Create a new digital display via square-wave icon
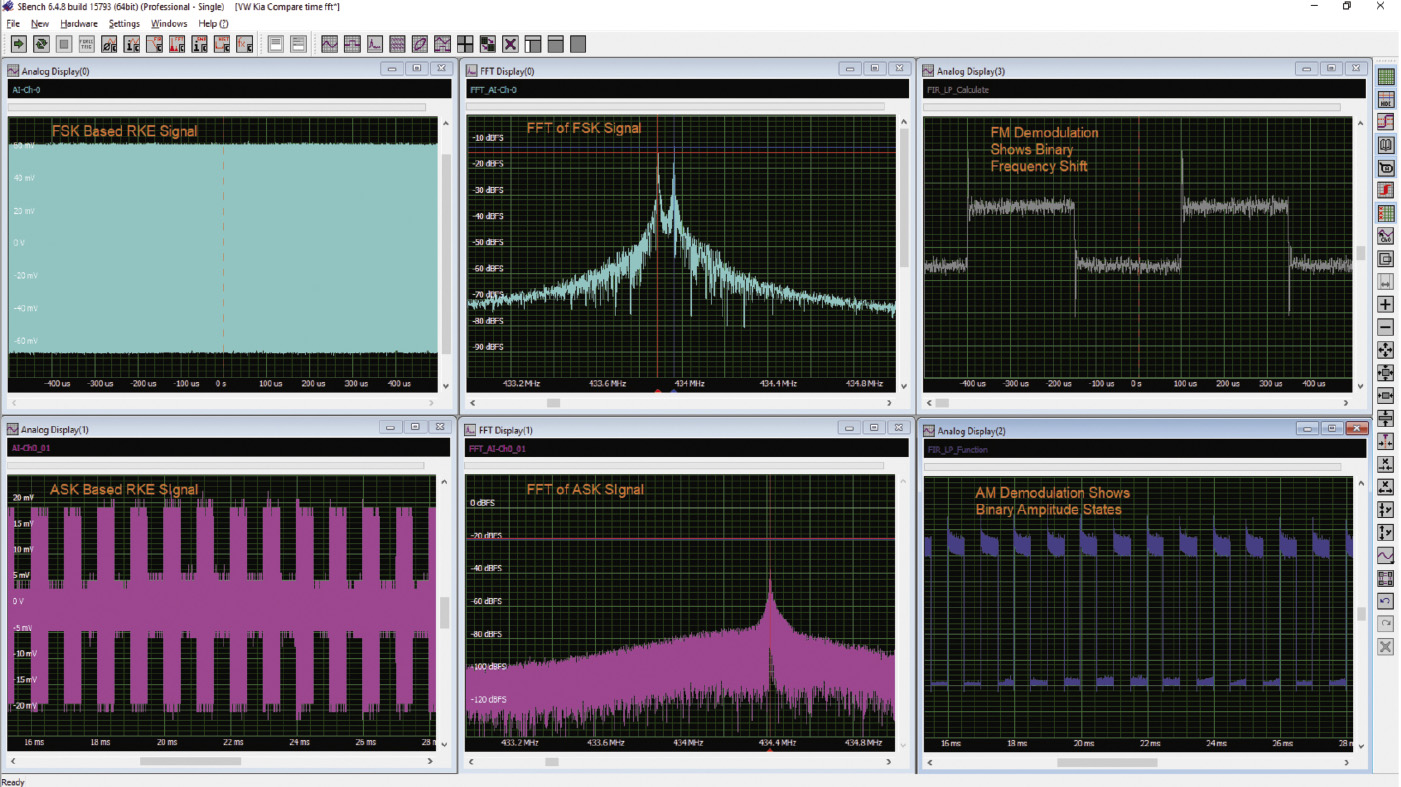 pyautogui.click(x=352, y=44)
